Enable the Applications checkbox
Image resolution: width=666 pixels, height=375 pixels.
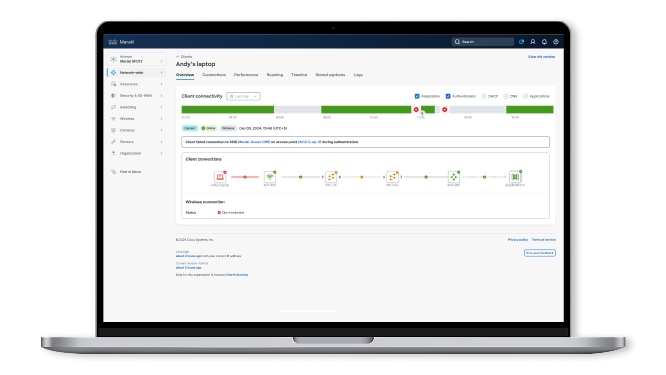[x=525, y=96]
